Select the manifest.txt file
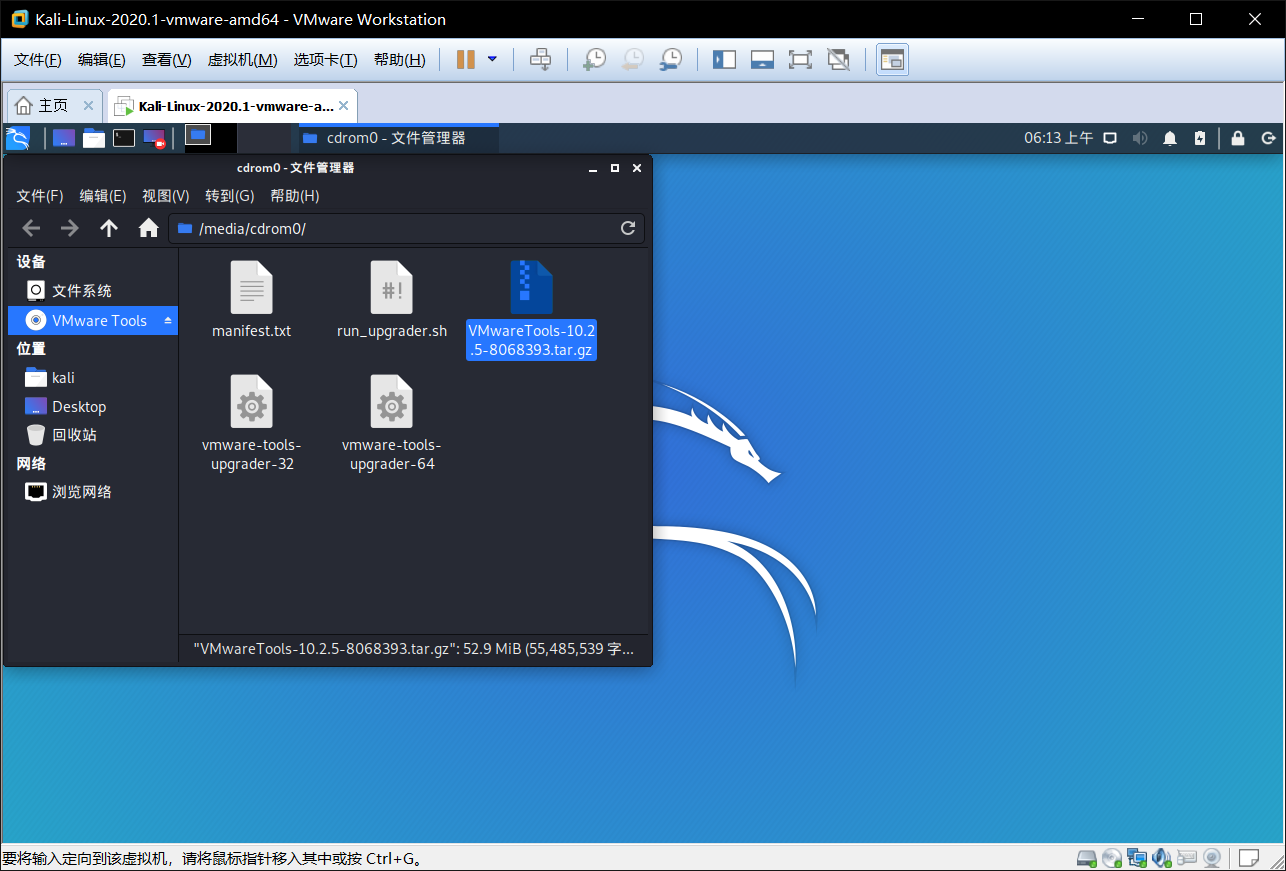 coord(252,300)
